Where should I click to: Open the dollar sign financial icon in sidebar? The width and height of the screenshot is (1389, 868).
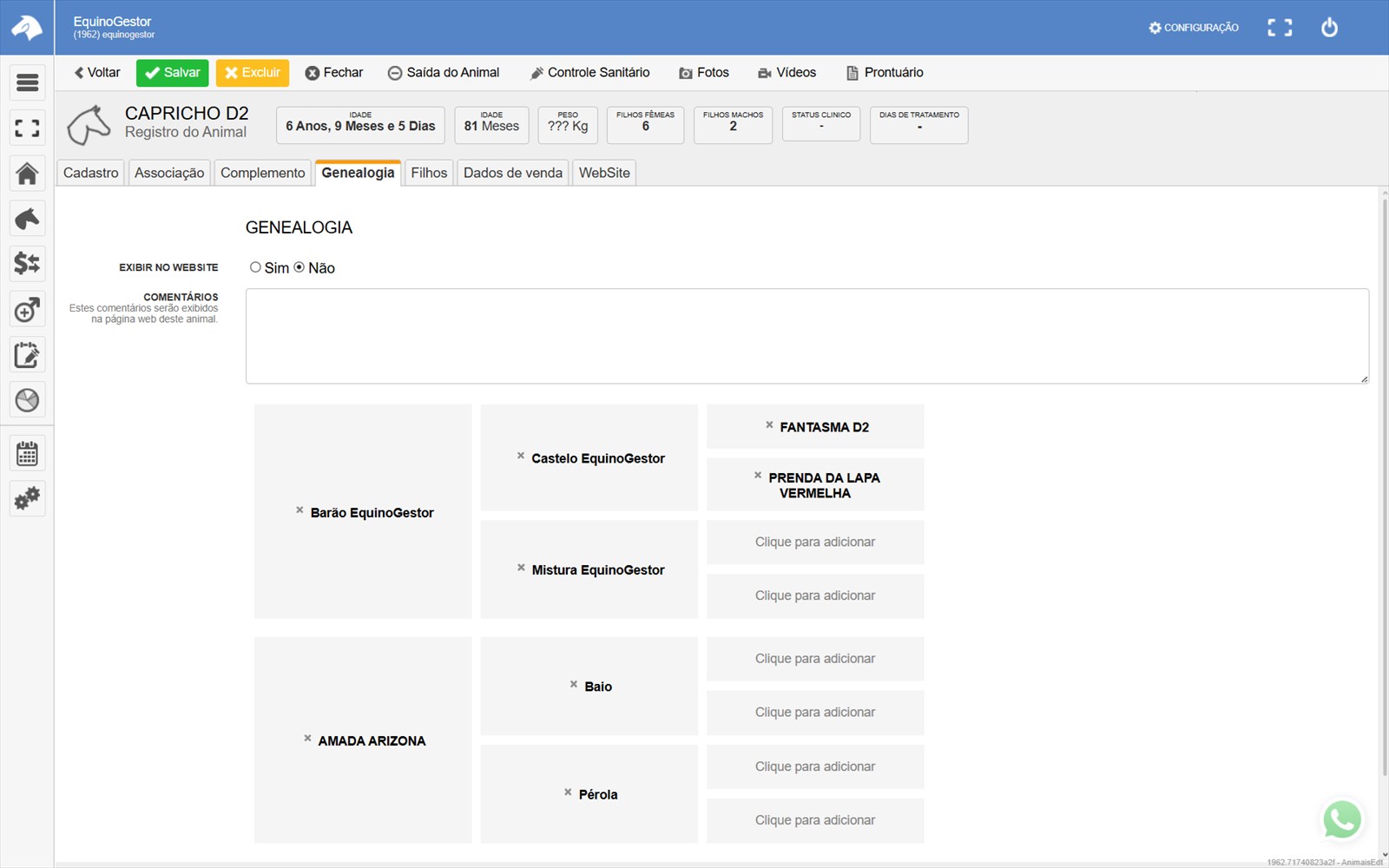point(27,263)
